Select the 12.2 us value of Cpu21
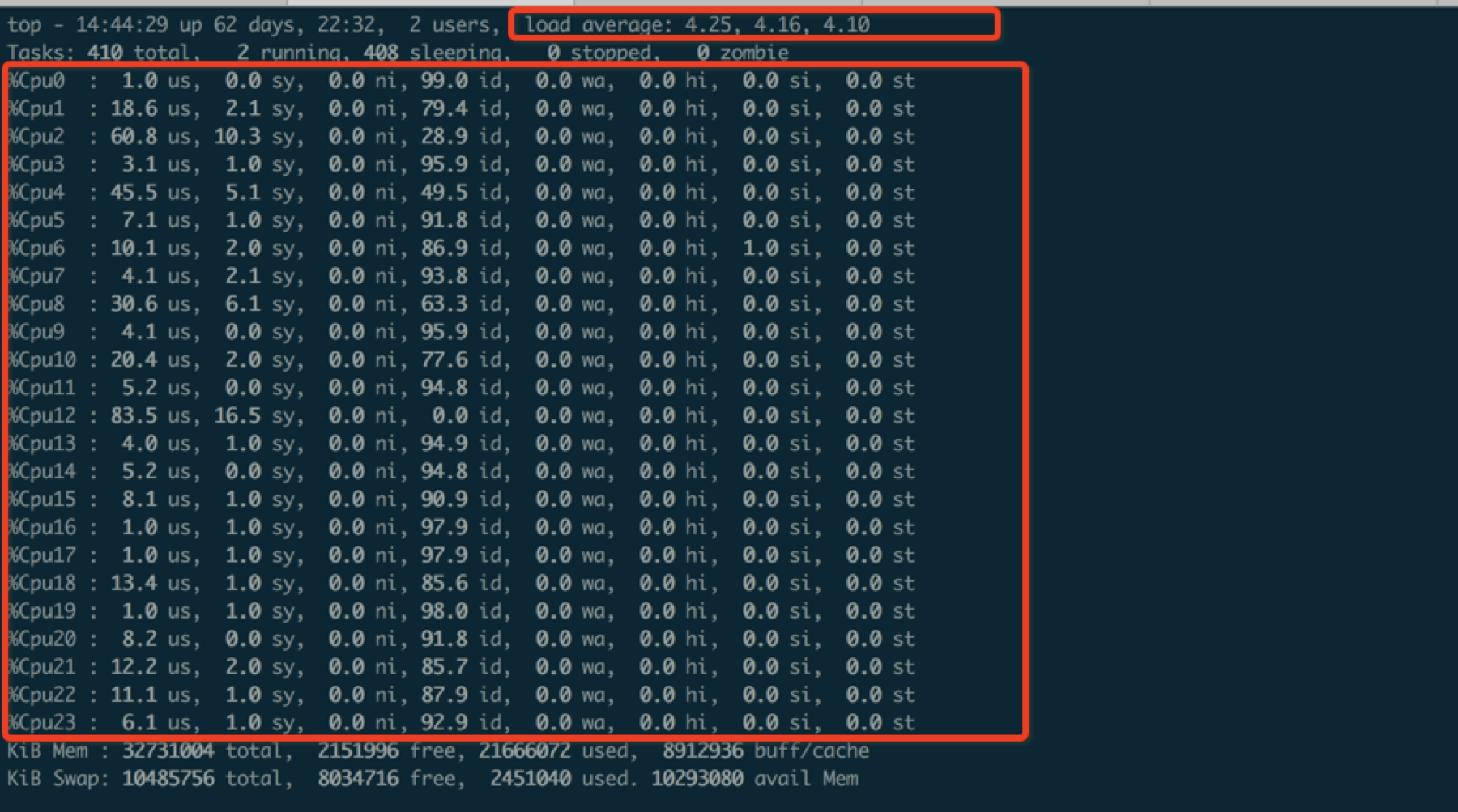 (x=134, y=667)
